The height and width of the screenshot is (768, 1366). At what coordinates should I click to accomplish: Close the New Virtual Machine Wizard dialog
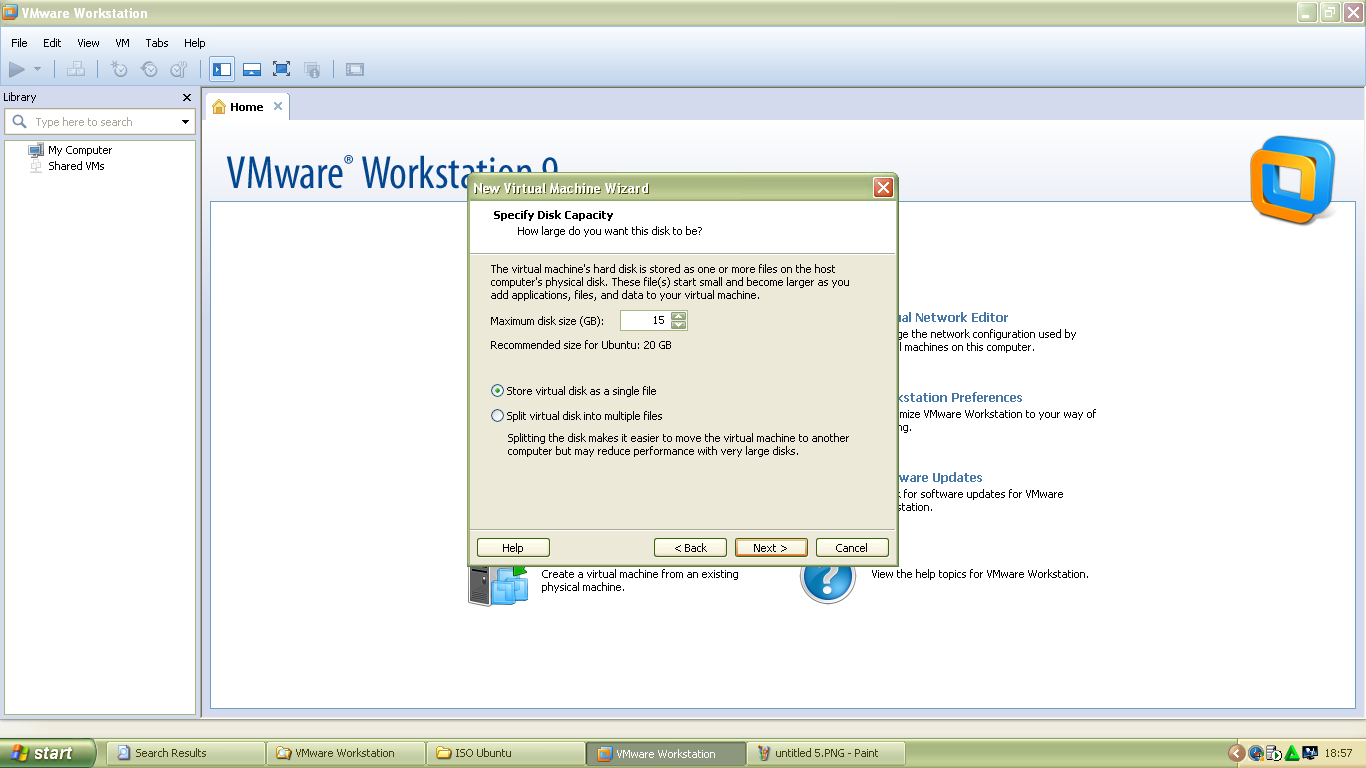click(883, 188)
